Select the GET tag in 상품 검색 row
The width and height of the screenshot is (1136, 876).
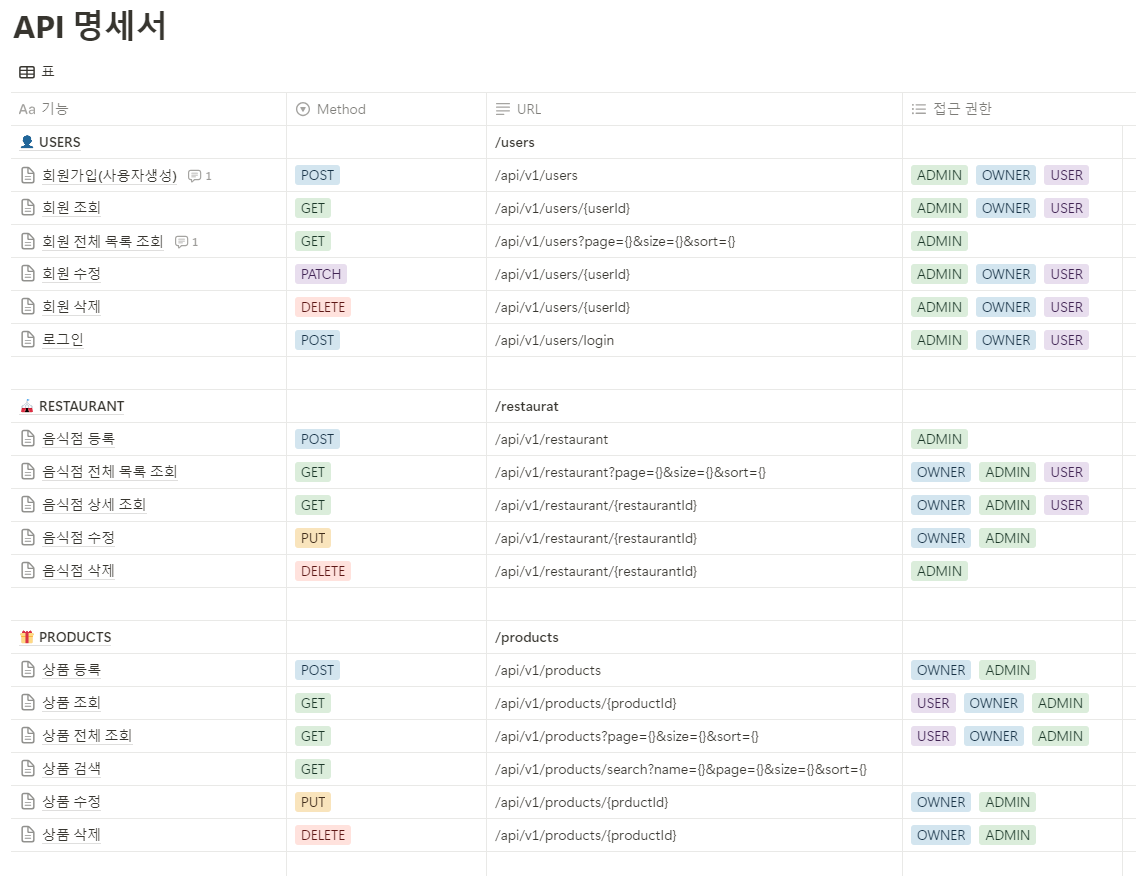pos(313,769)
